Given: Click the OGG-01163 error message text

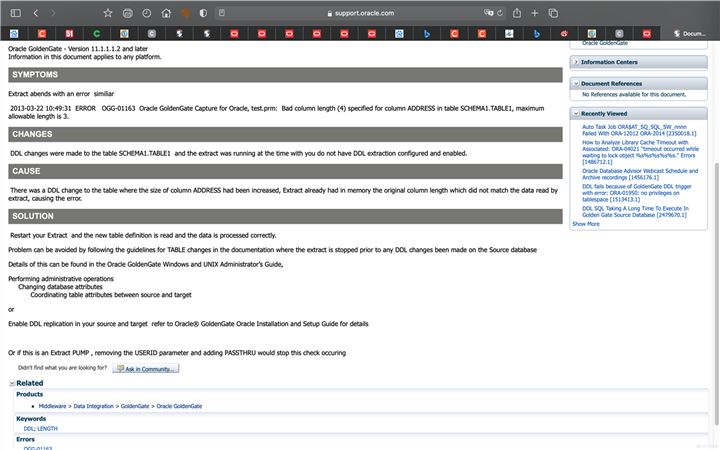Looking at the screenshot, I should click(x=276, y=112).
